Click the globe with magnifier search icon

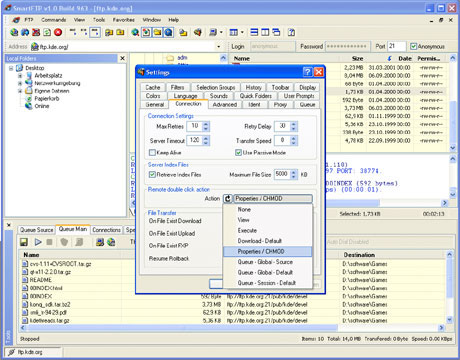[135, 32]
